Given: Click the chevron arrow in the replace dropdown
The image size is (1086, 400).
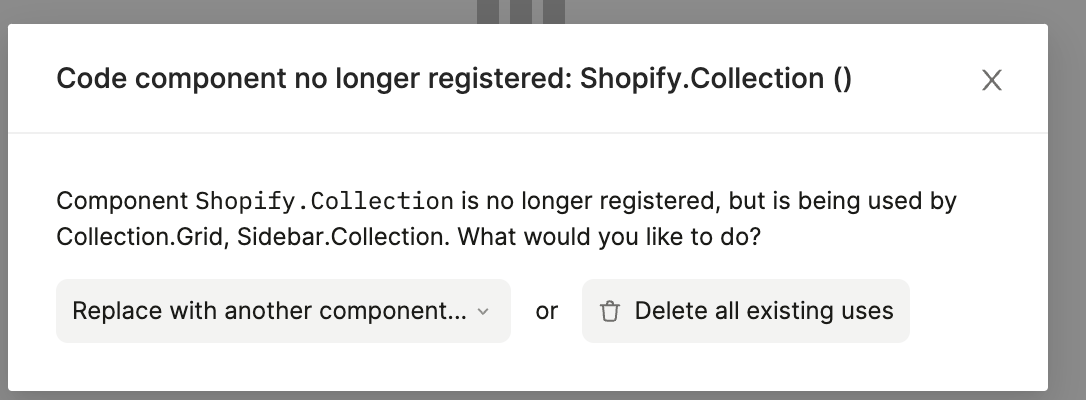Looking at the screenshot, I should [483, 311].
